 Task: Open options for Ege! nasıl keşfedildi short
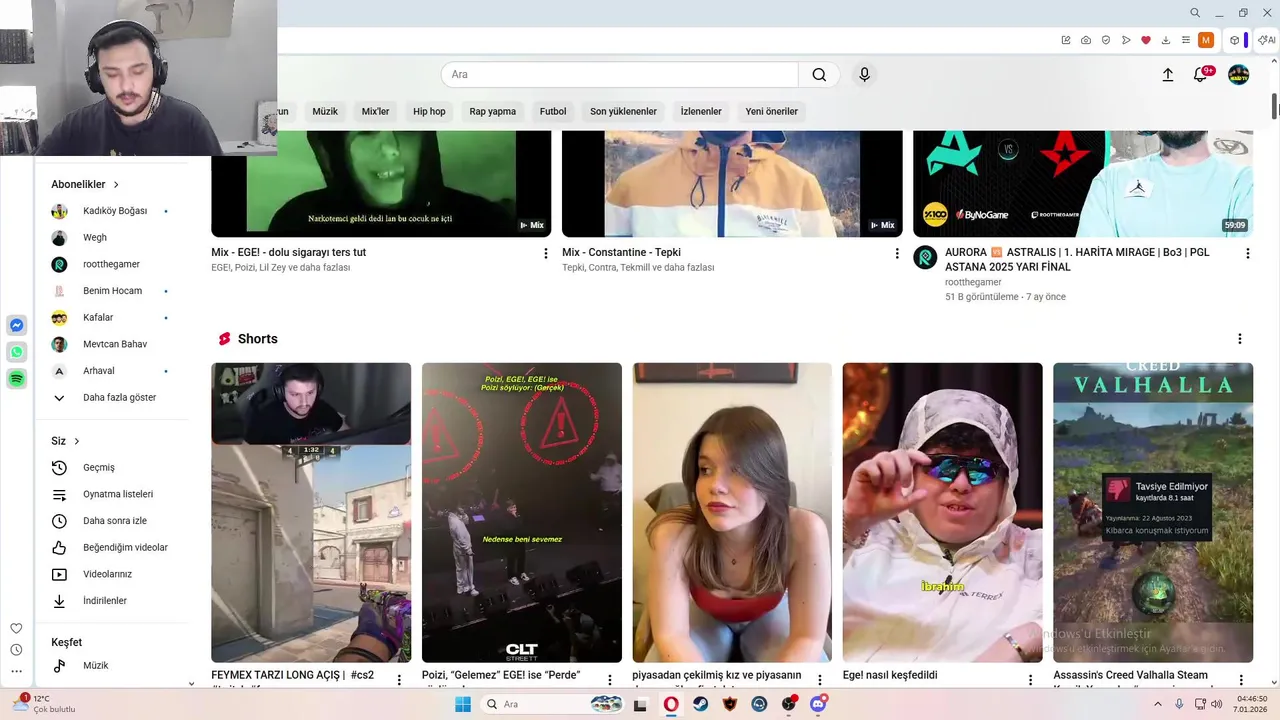1030,680
